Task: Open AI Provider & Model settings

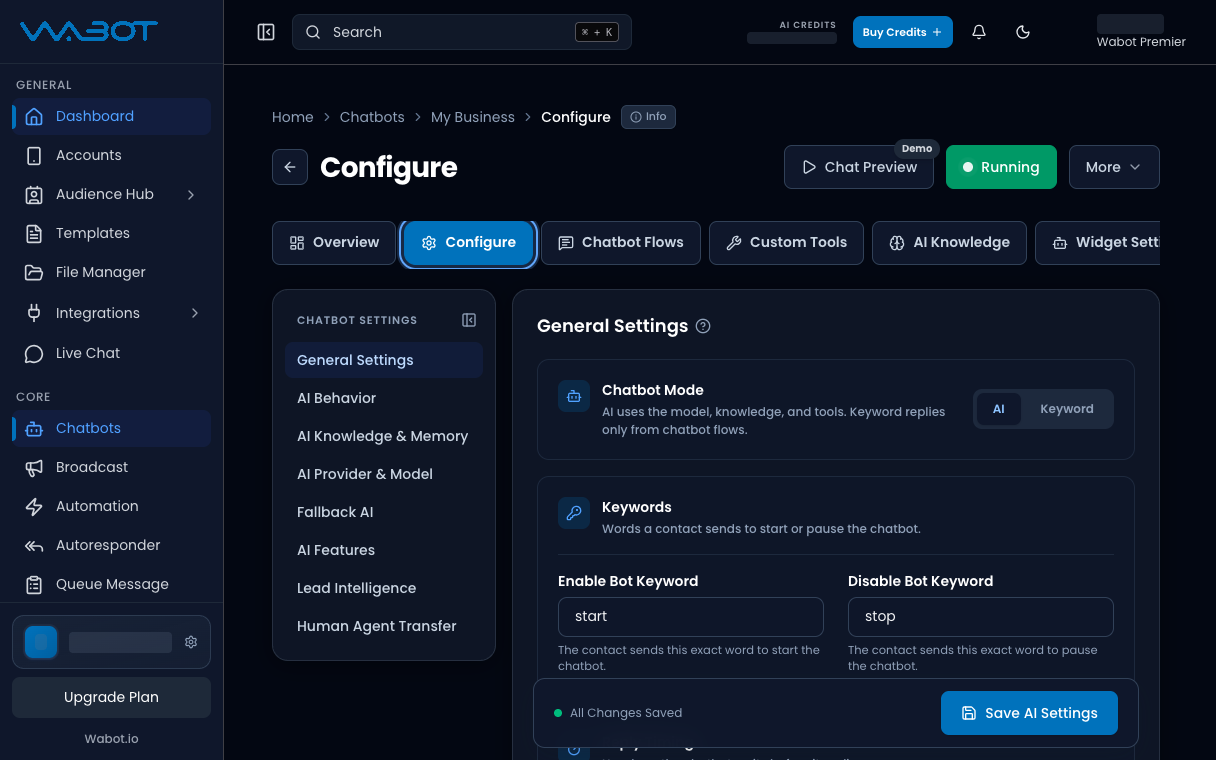Action: [384, 474]
